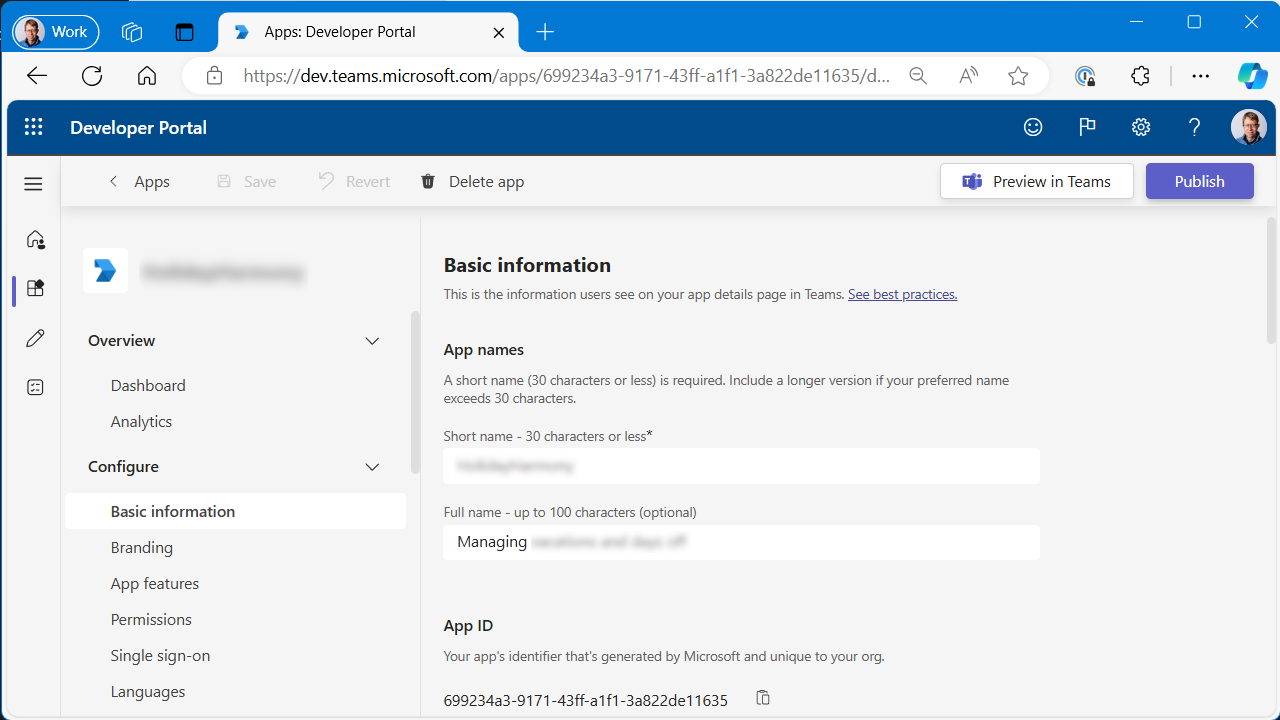Toggle vertical tabs (tab actions) icon
The height and width of the screenshot is (720, 1280).
(184, 32)
